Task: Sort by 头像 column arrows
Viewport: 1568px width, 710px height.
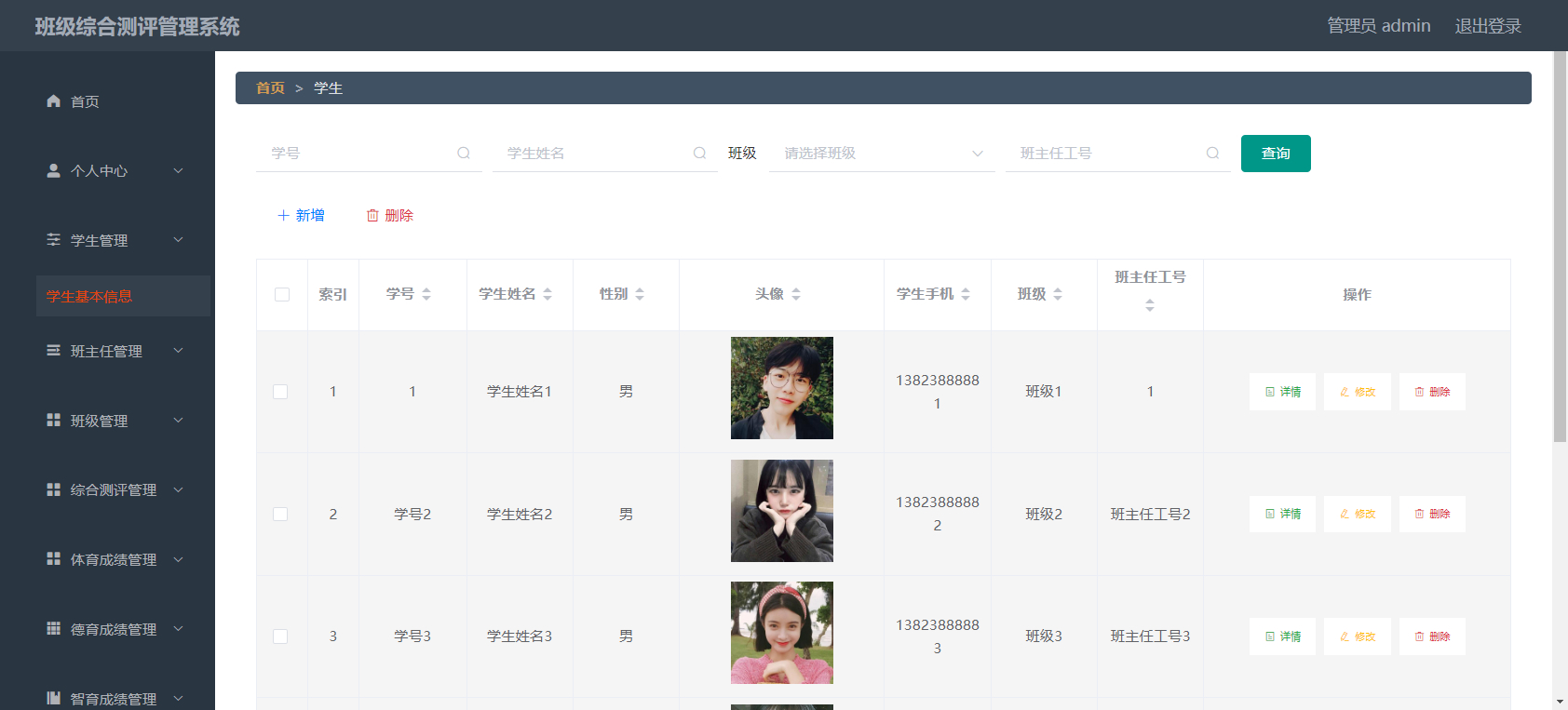Action: click(796, 294)
